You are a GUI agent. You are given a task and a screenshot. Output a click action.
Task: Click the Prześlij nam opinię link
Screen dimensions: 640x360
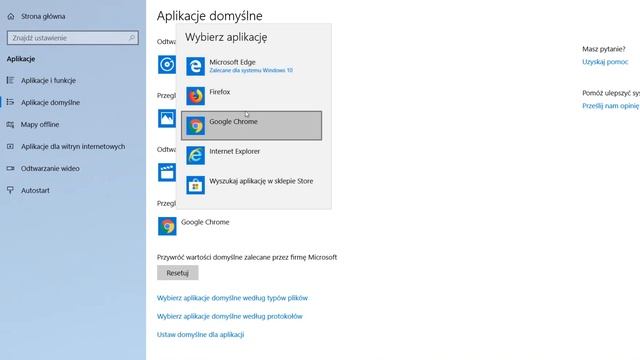pyautogui.click(x=611, y=106)
